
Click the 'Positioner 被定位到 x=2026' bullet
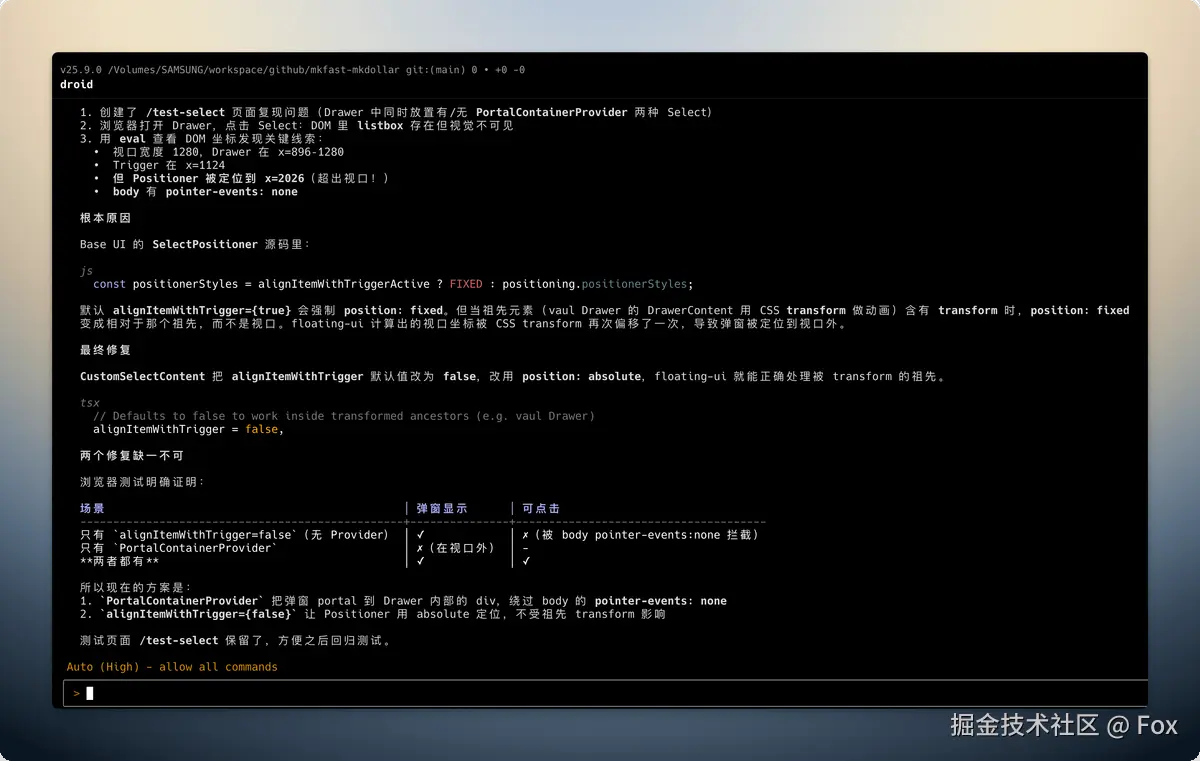coord(251,178)
